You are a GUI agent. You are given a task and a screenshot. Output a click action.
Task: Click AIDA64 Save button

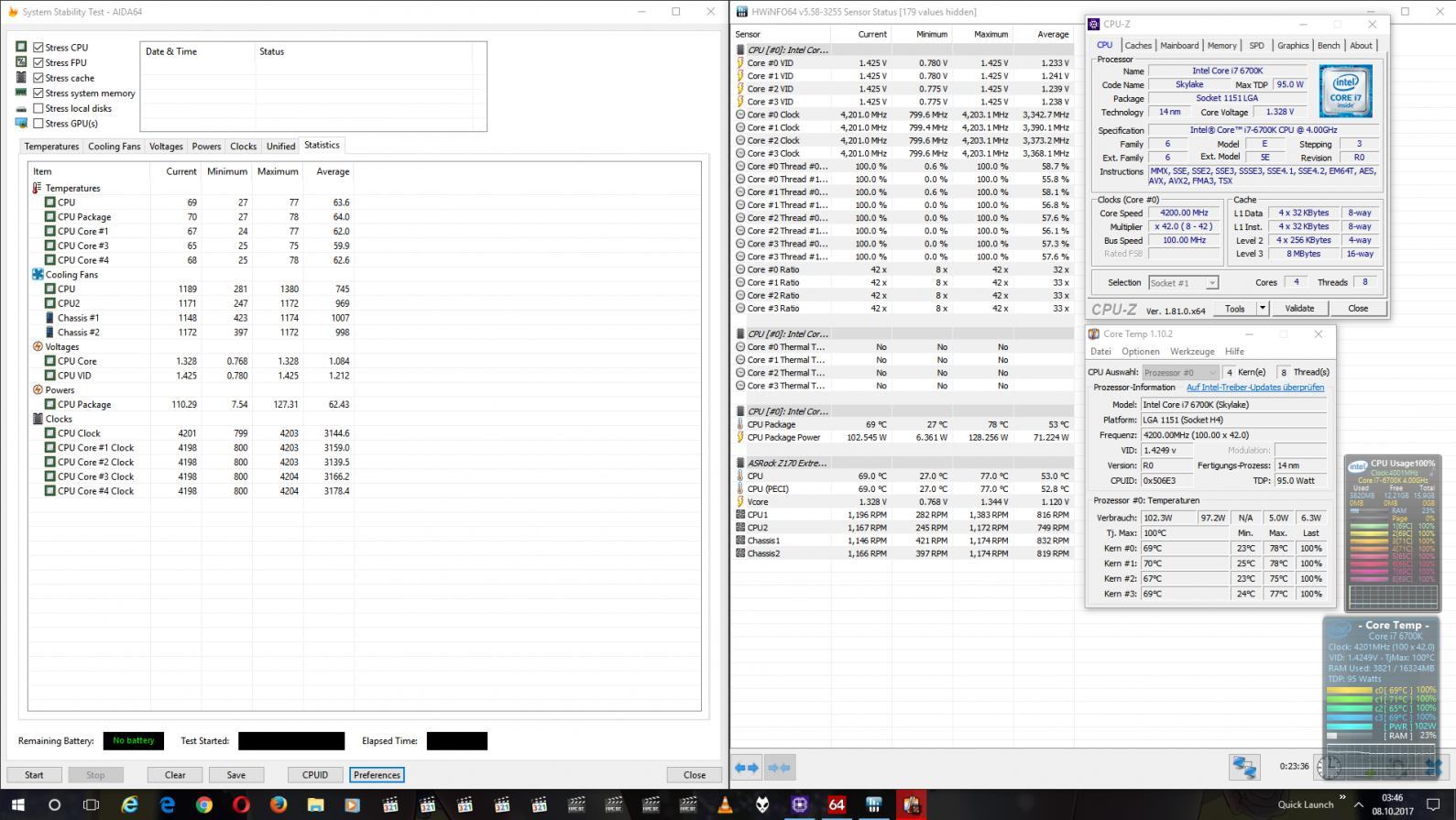[x=236, y=775]
